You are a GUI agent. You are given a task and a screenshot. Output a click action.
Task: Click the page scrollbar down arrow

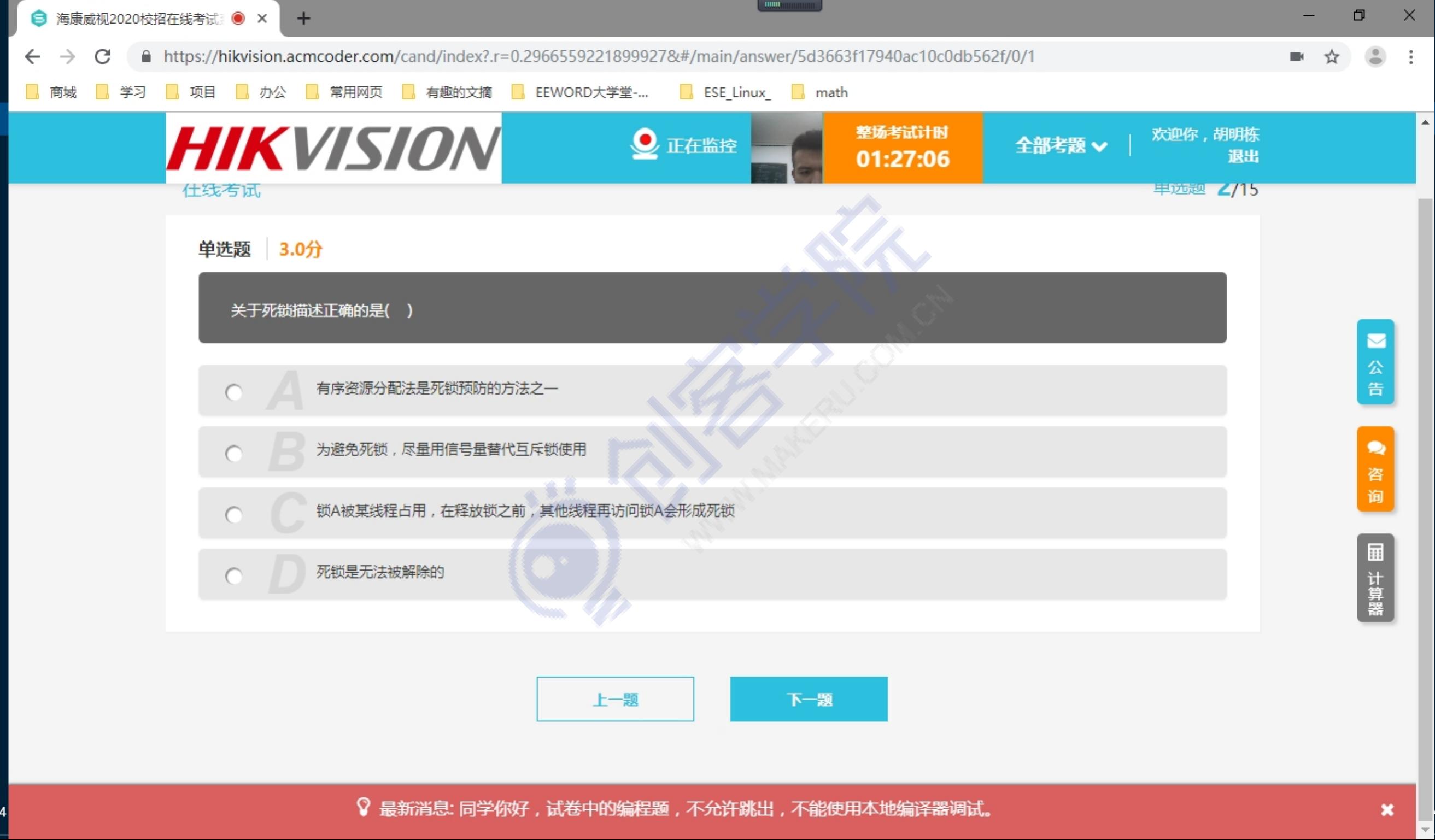pos(1425,830)
